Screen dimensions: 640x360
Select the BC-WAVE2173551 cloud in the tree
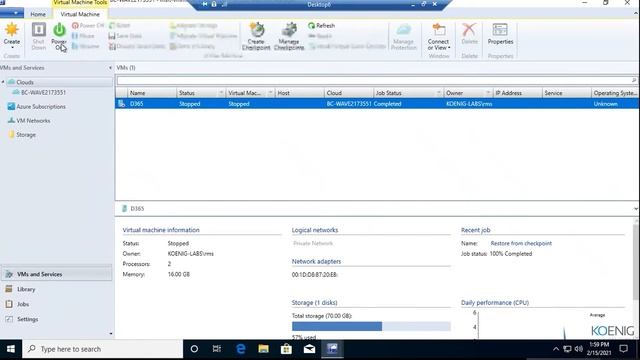coord(43,92)
